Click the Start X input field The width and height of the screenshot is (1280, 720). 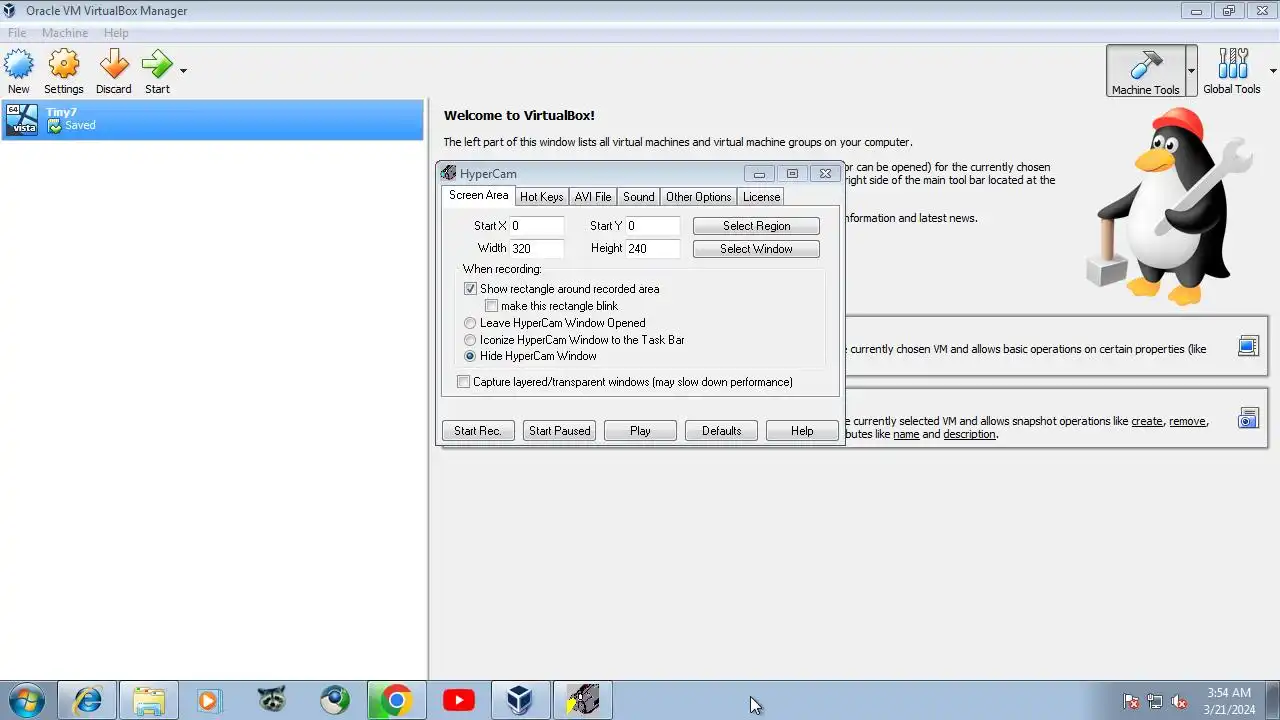click(x=537, y=226)
